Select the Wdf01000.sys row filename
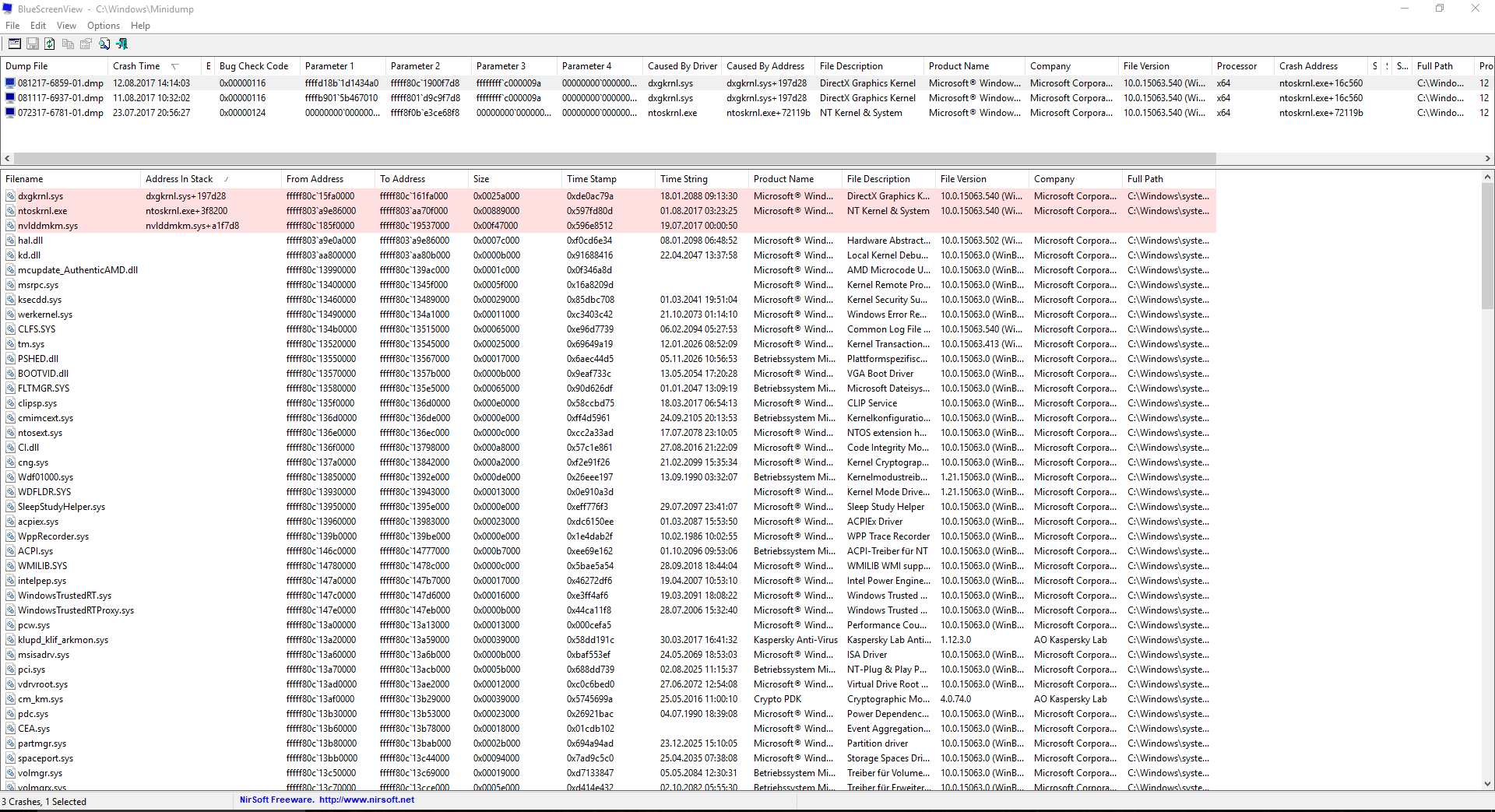The width and height of the screenshot is (1495, 812). (x=45, y=477)
